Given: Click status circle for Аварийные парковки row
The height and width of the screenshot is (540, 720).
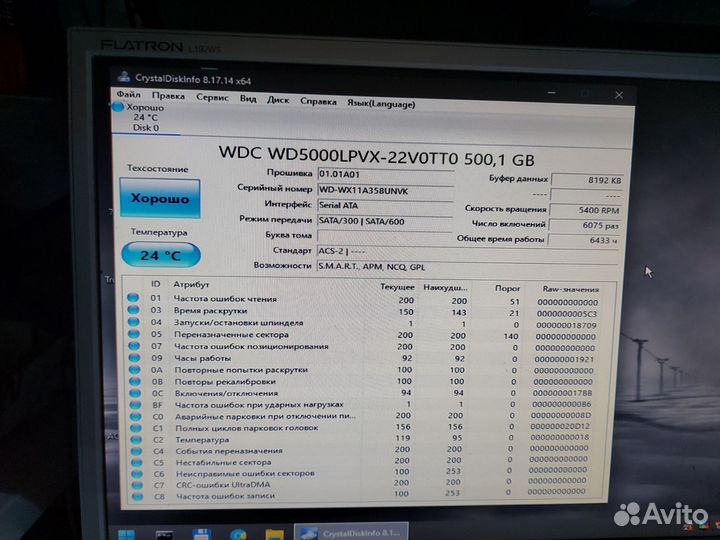Looking at the screenshot, I should coord(135,416).
